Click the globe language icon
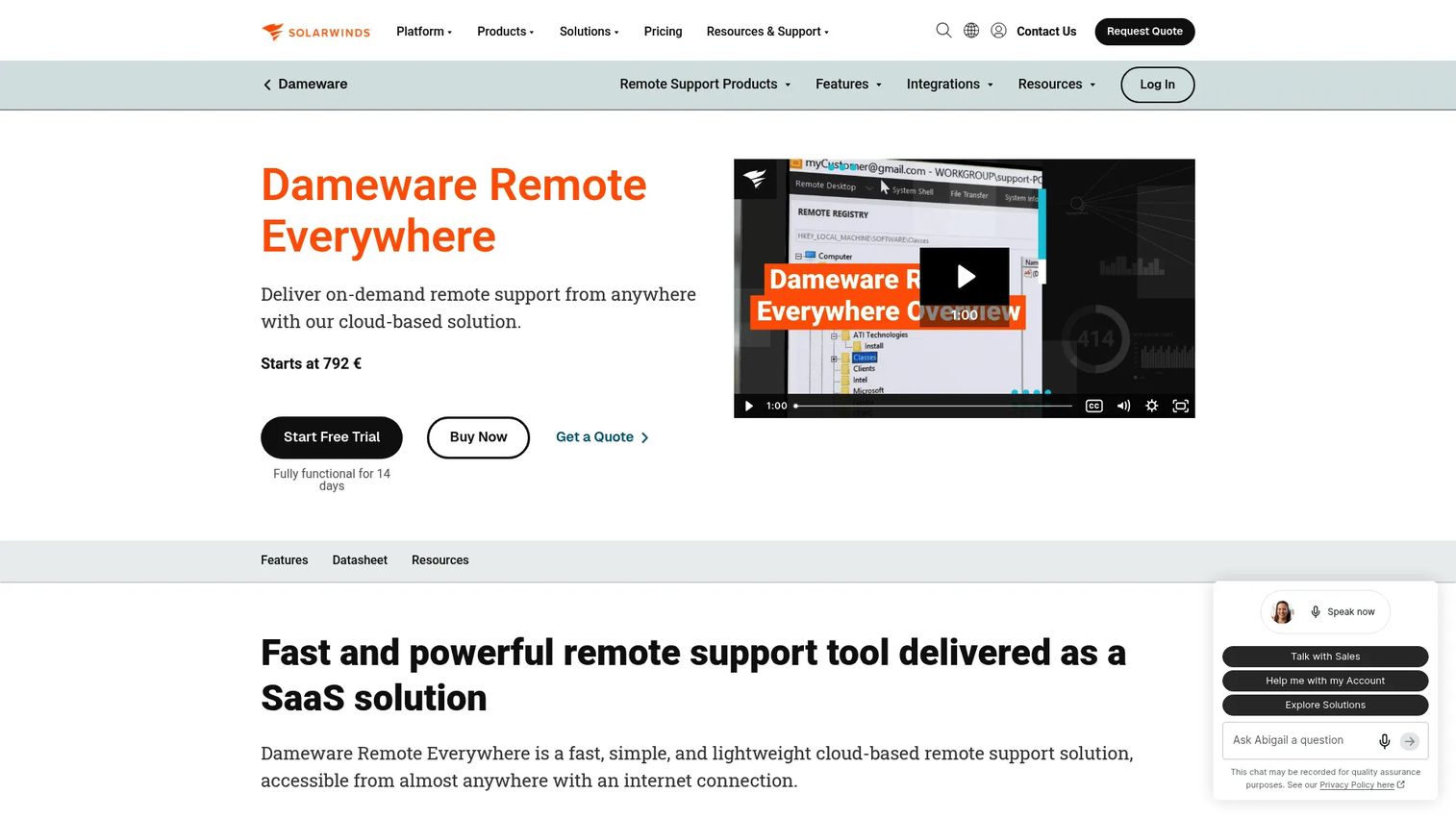Screen dimensions: 1456x818 coord(971,31)
